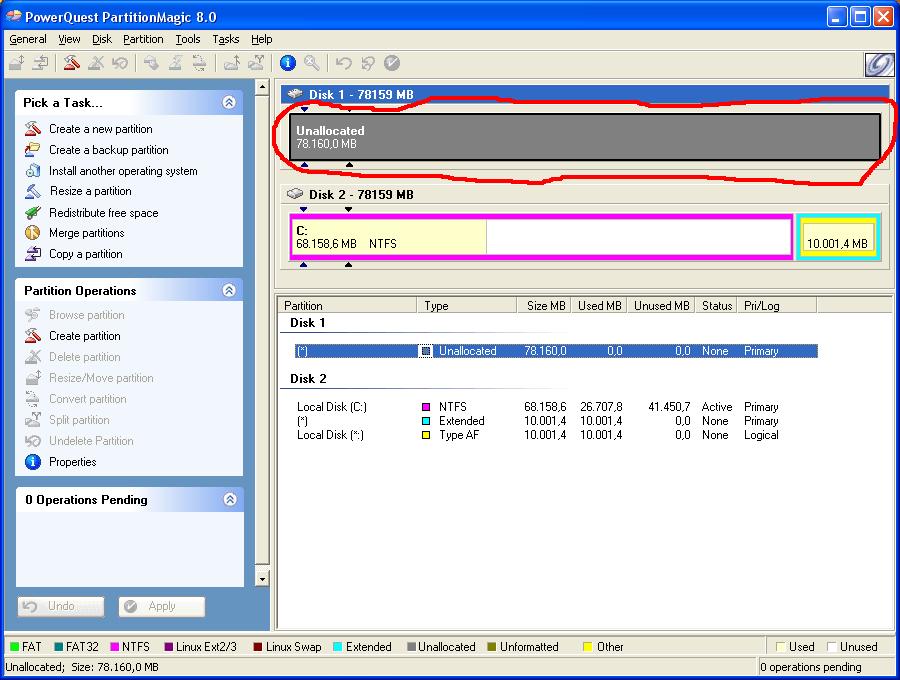Click the Type column header
Screen dimensions: 900x680
coord(467,305)
